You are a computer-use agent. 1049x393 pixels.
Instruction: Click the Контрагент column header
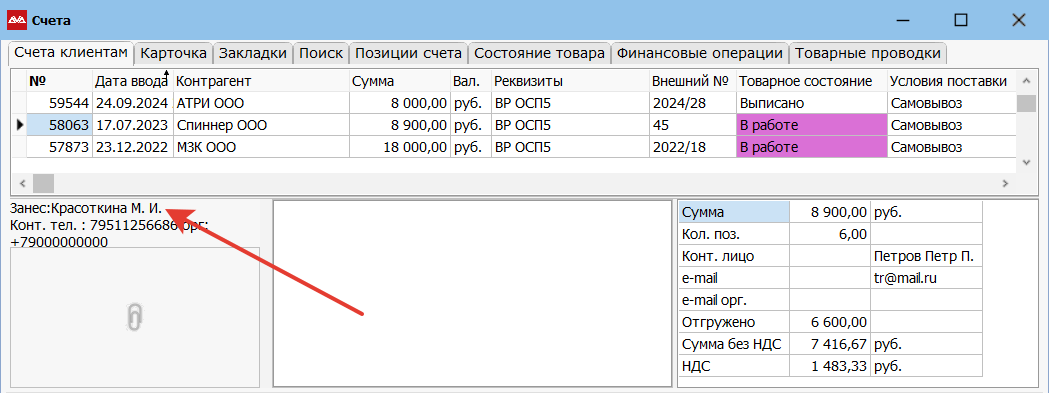point(260,82)
